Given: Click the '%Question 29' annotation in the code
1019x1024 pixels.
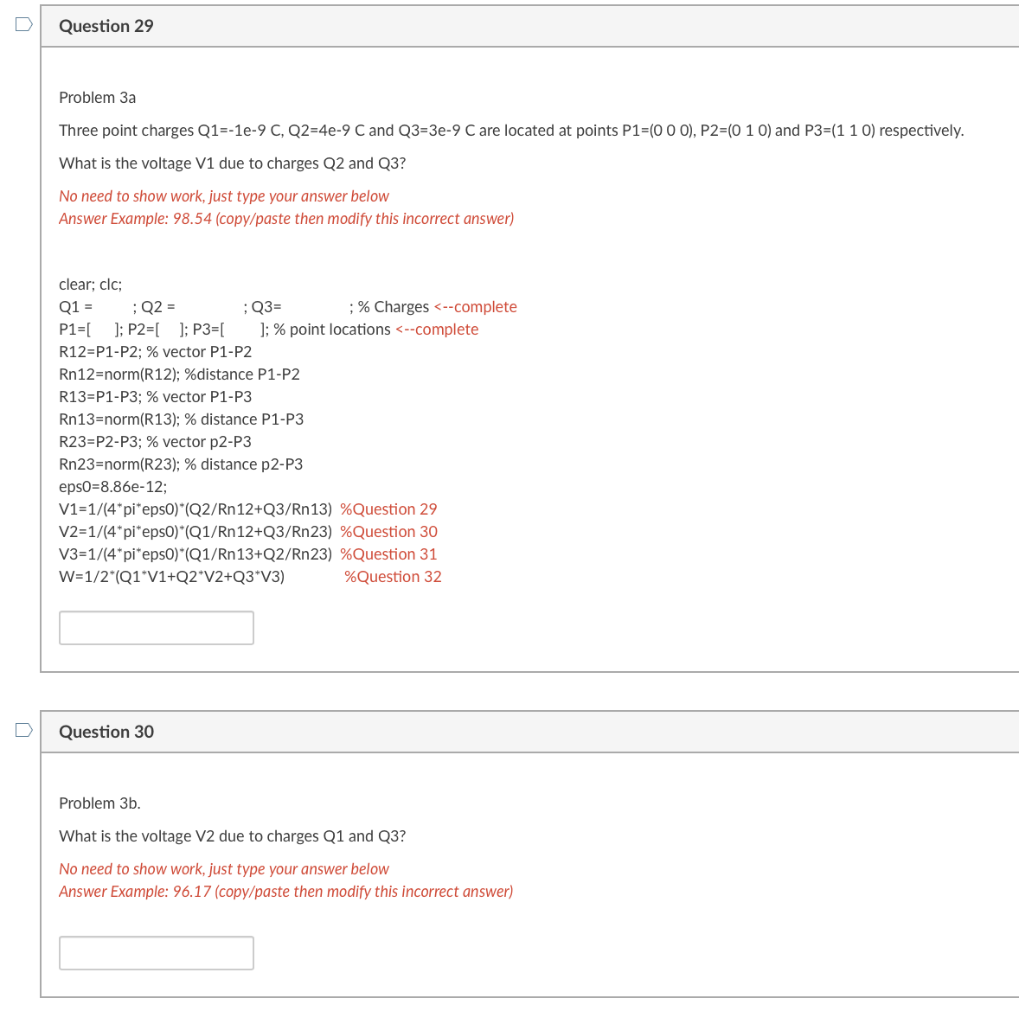Looking at the screenshot, I should point(388,509).
